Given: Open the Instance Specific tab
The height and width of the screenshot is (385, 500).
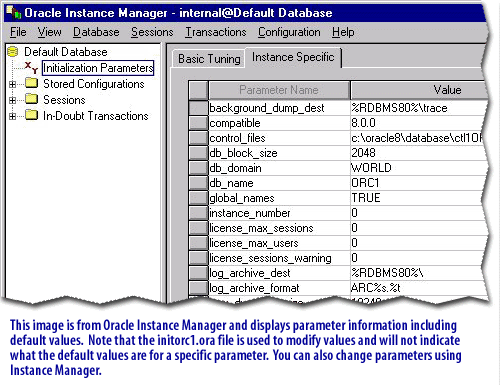Looking at the screenshot, I should click(x=293, y=57).
